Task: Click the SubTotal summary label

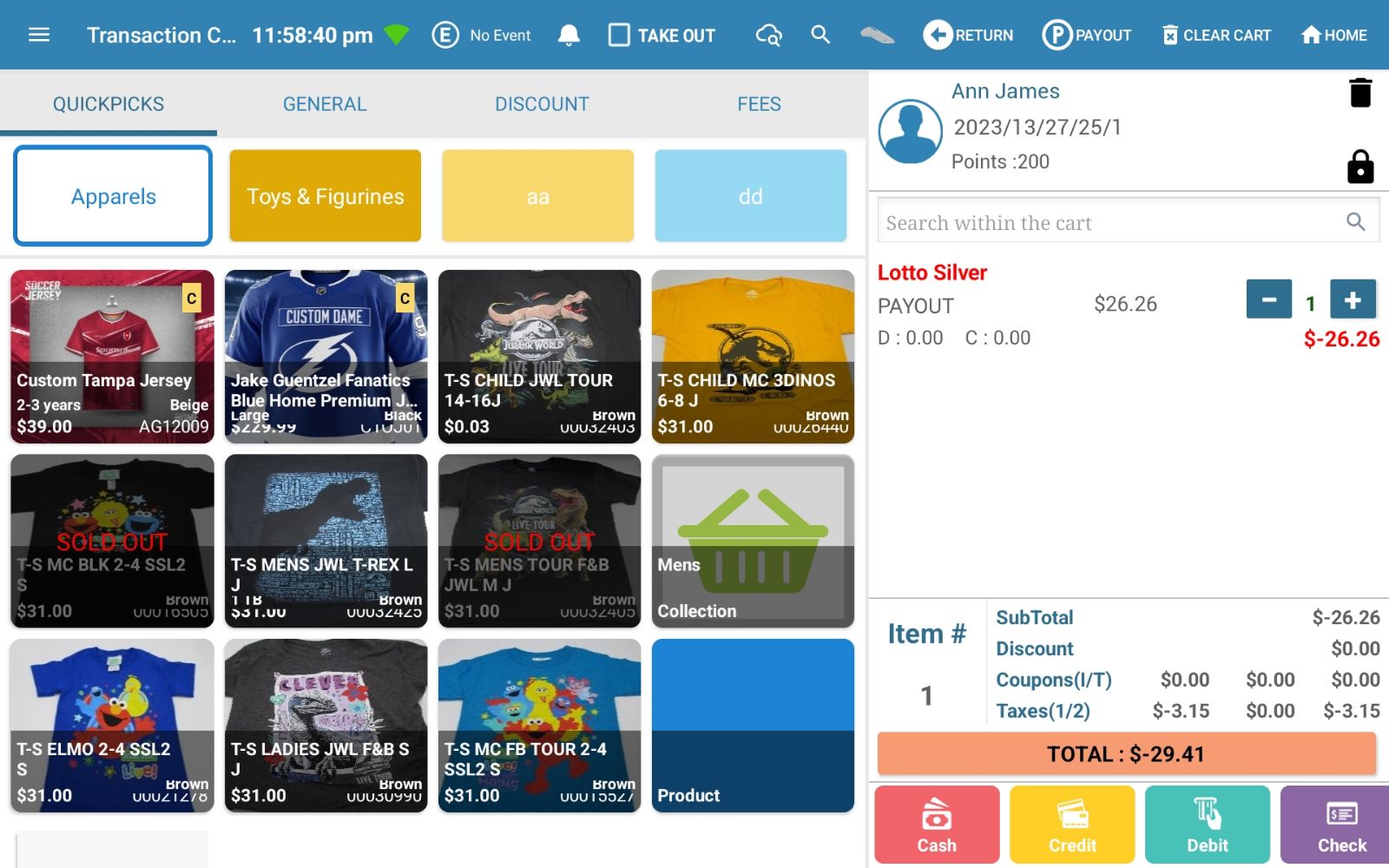Action: [x=1035, y=617]
